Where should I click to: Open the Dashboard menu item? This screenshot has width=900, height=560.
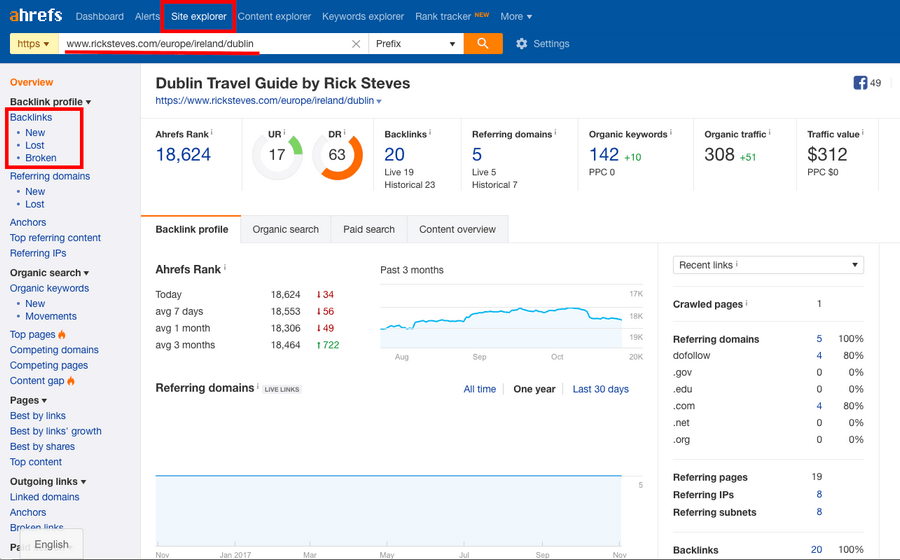point(100,17)
